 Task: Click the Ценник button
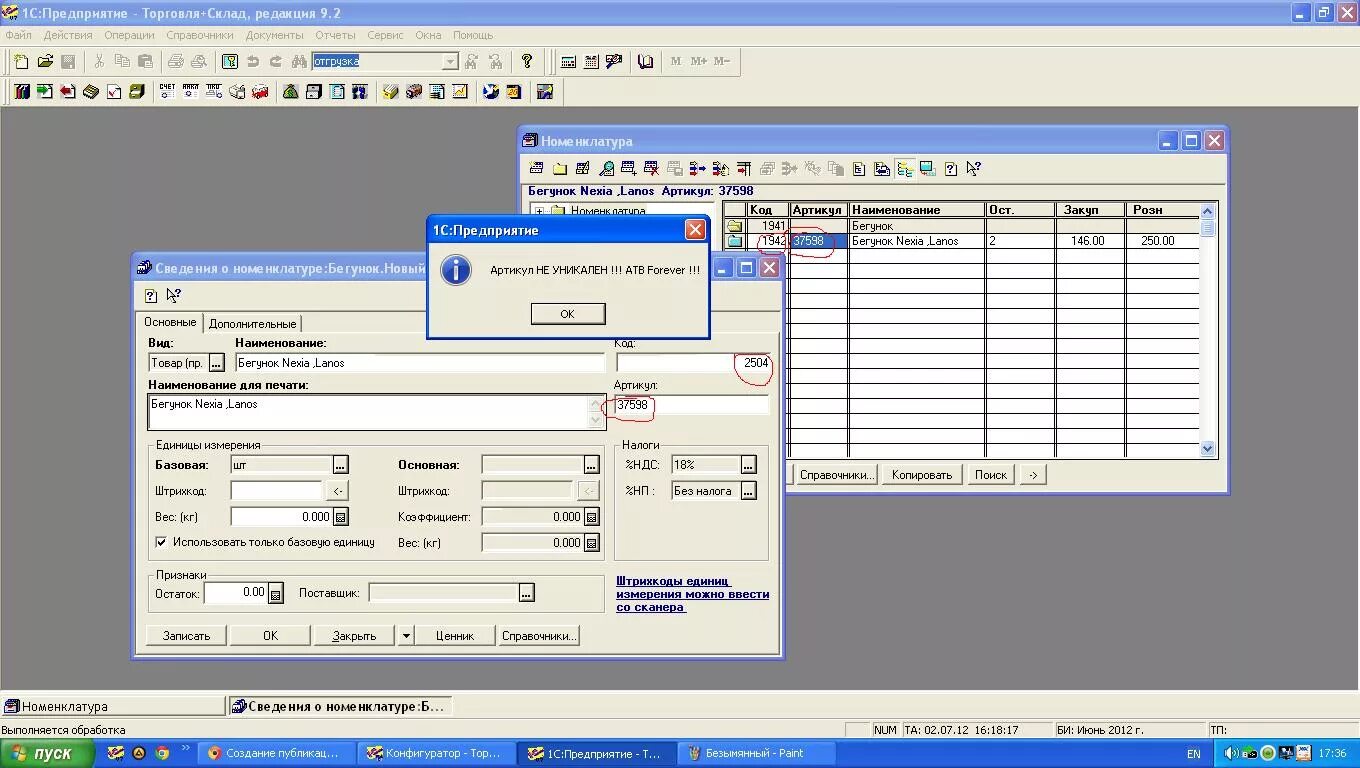455,635
